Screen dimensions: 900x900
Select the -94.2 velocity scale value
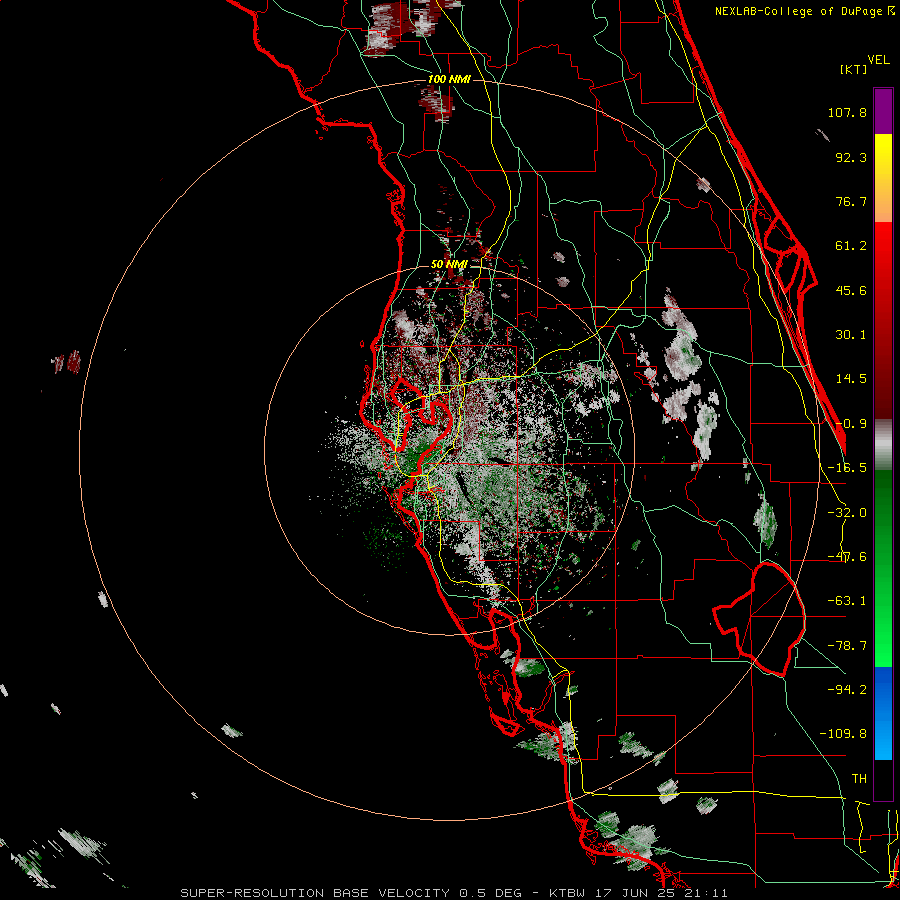847,689
